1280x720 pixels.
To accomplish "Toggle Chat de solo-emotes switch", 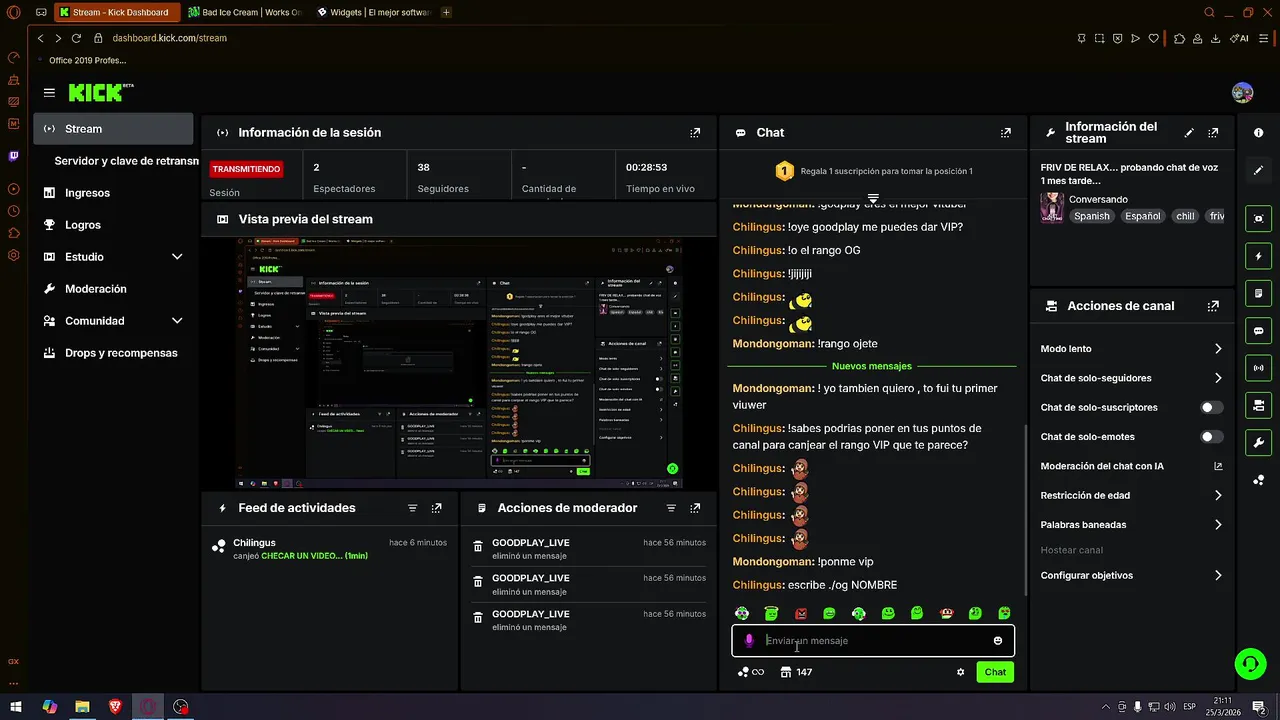I will click(x=1212, y=437).
